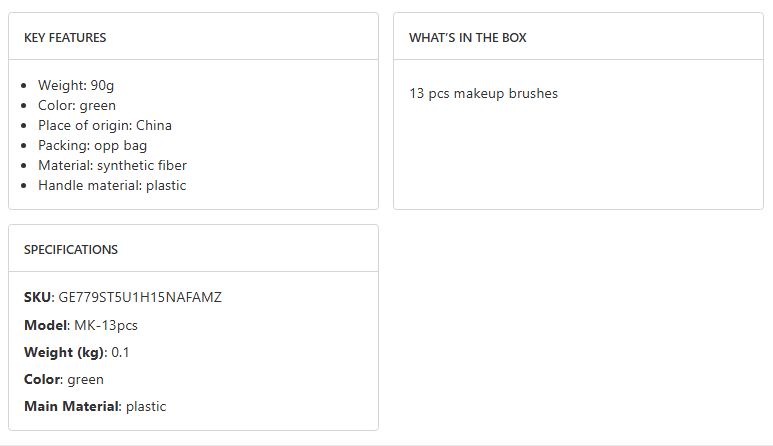Viewport: 773px width, 446px height.
Task: Click 'Place of origin: China' text
Action: [x=105, y=126]
